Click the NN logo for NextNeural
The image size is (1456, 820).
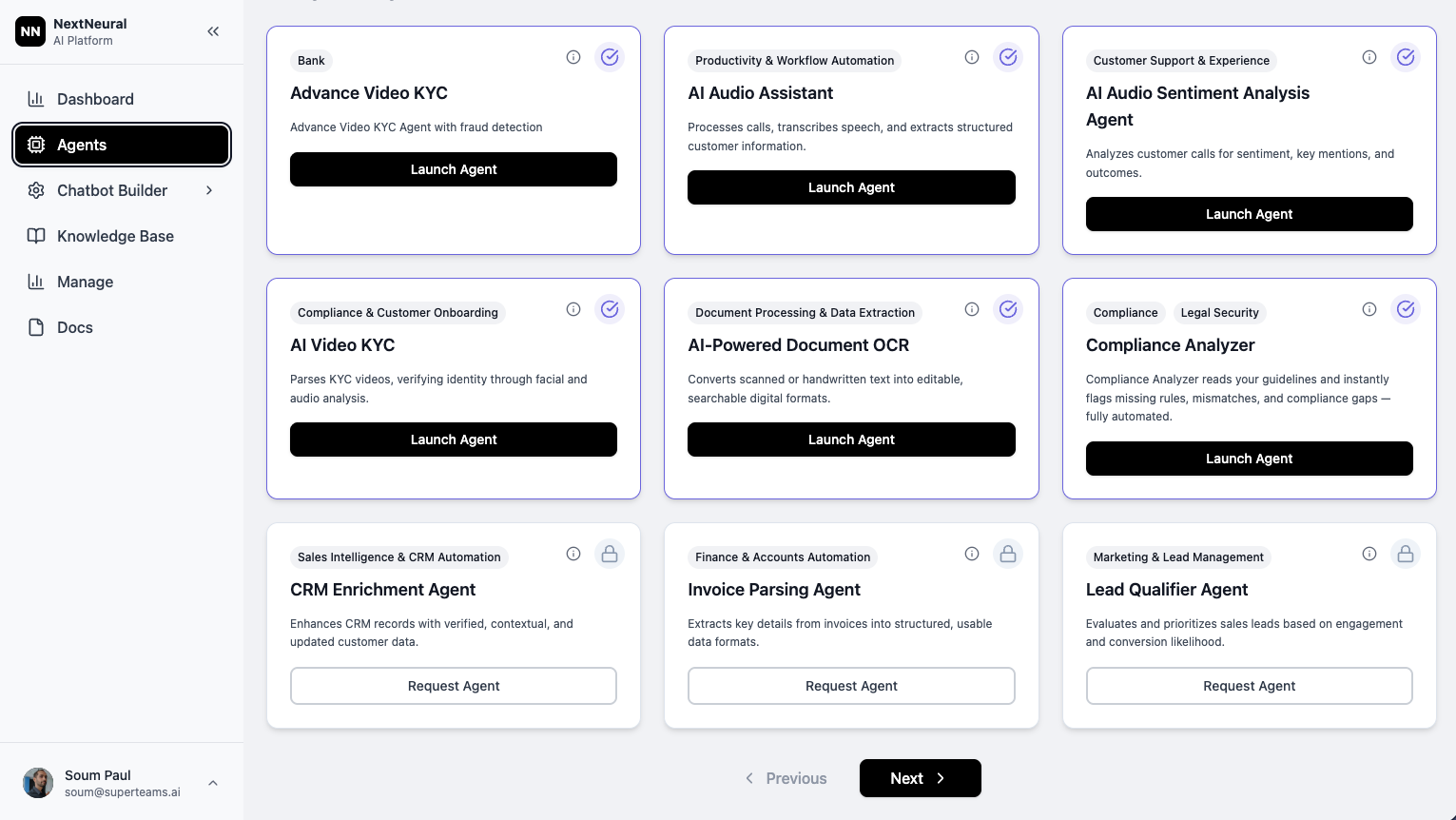point(30,31)
